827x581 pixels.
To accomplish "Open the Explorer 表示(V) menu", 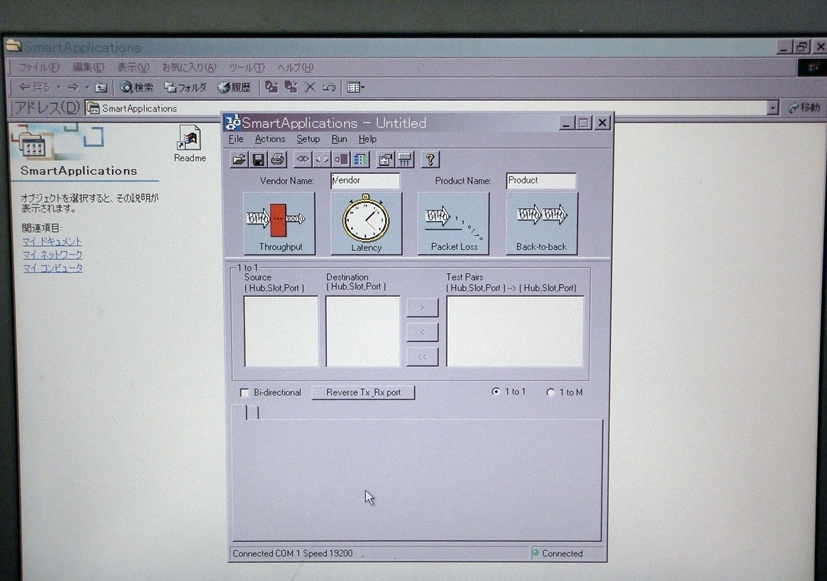I will pos(133,67).
